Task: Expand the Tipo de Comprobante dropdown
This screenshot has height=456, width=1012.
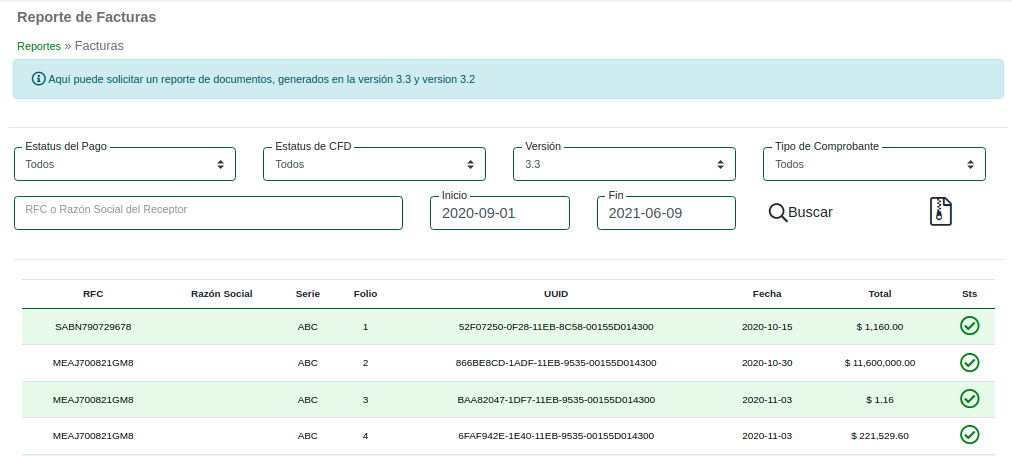Action: 874,165
